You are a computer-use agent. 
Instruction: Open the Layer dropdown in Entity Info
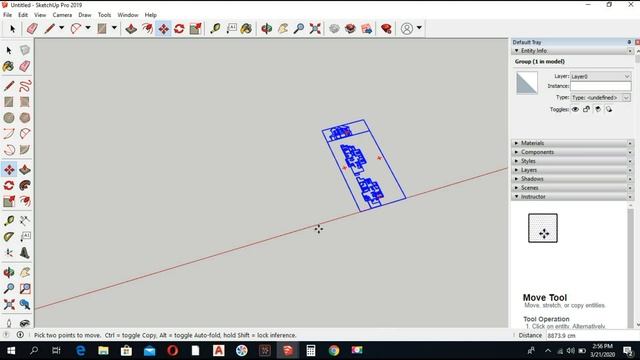coord(600,76)
